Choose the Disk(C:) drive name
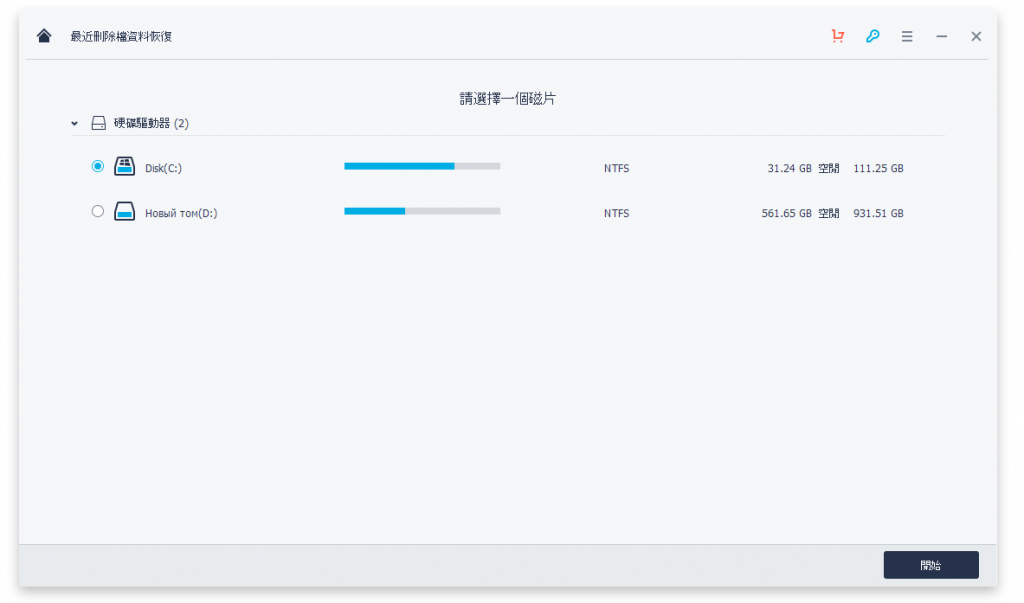The width and height of the screenshot is (1024, 603). (163, 168)
